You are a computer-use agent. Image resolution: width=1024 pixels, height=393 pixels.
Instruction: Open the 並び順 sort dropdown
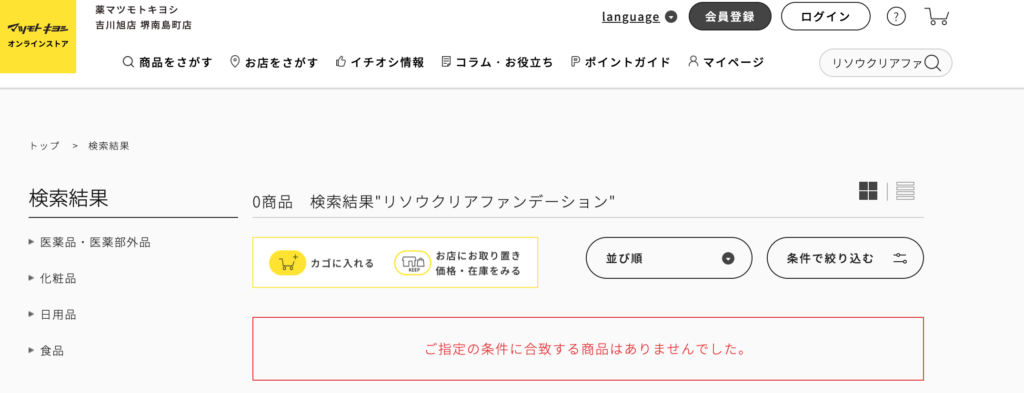click(669, 258)
